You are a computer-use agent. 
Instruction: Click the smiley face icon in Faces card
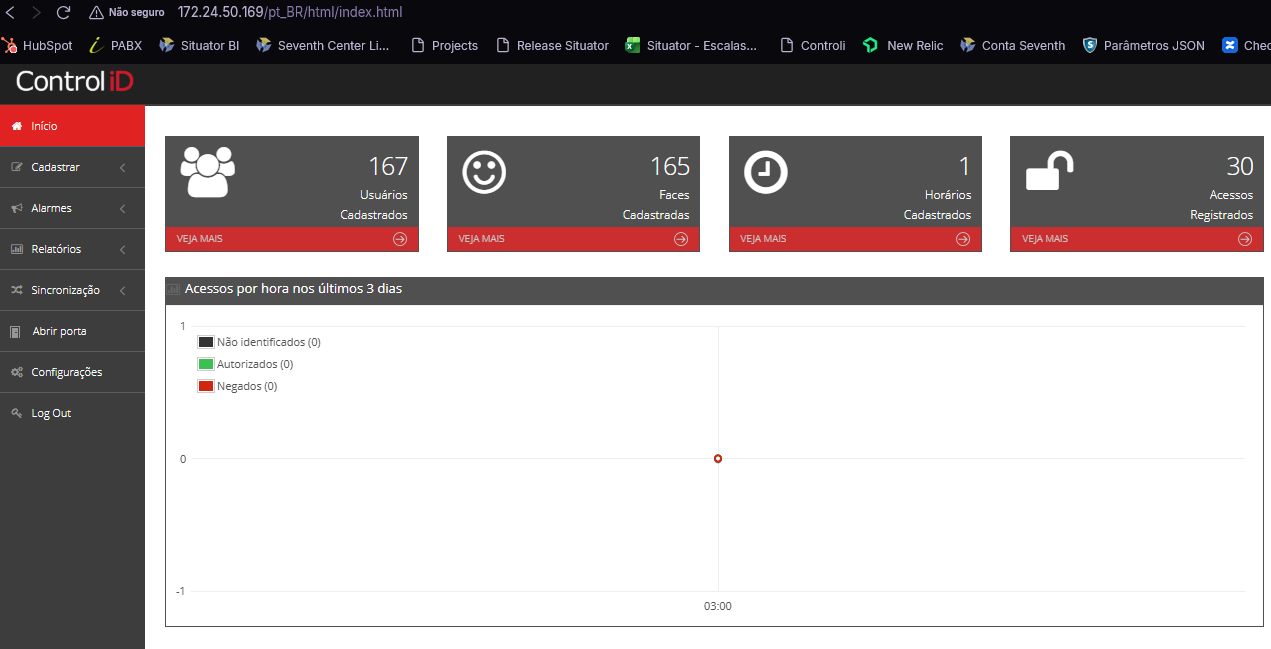(484, 172)
